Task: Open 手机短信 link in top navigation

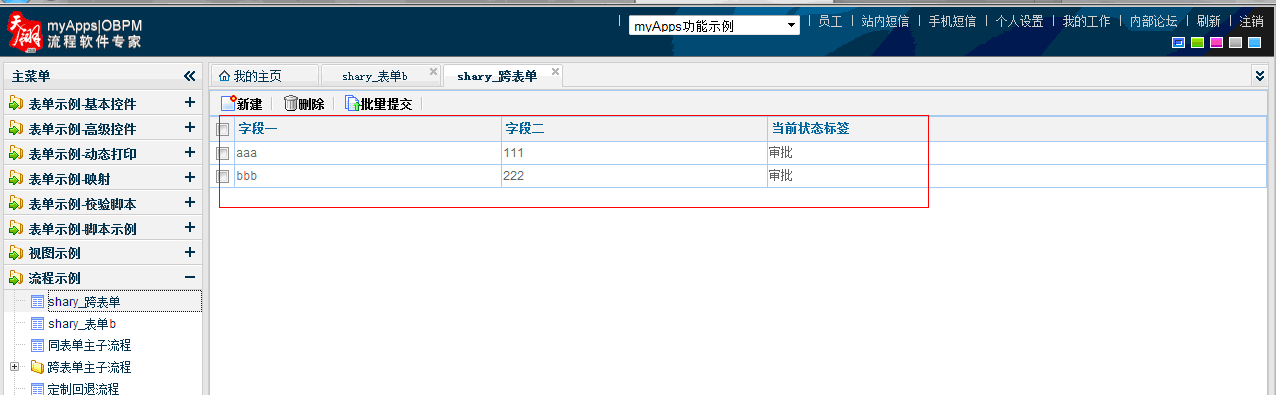Action: [x=952, y=21]
